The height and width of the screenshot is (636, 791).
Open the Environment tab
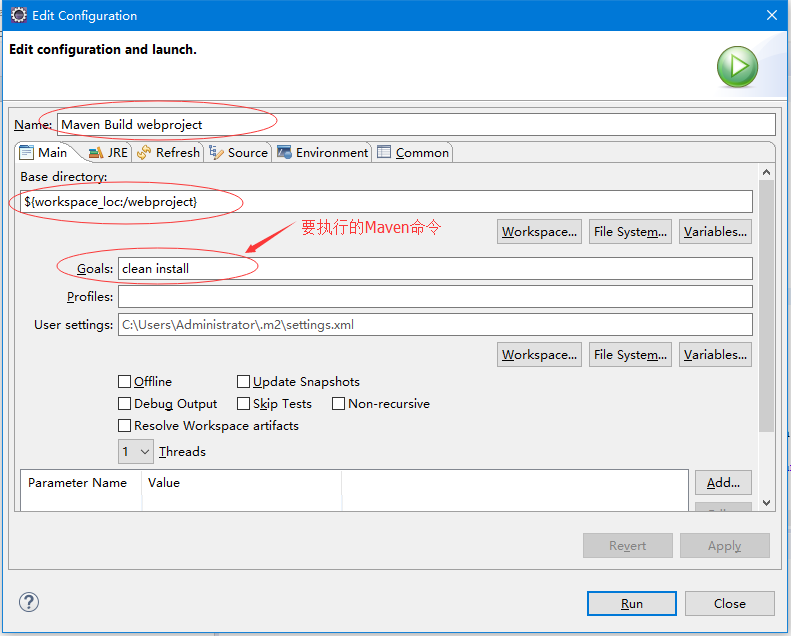323,152
